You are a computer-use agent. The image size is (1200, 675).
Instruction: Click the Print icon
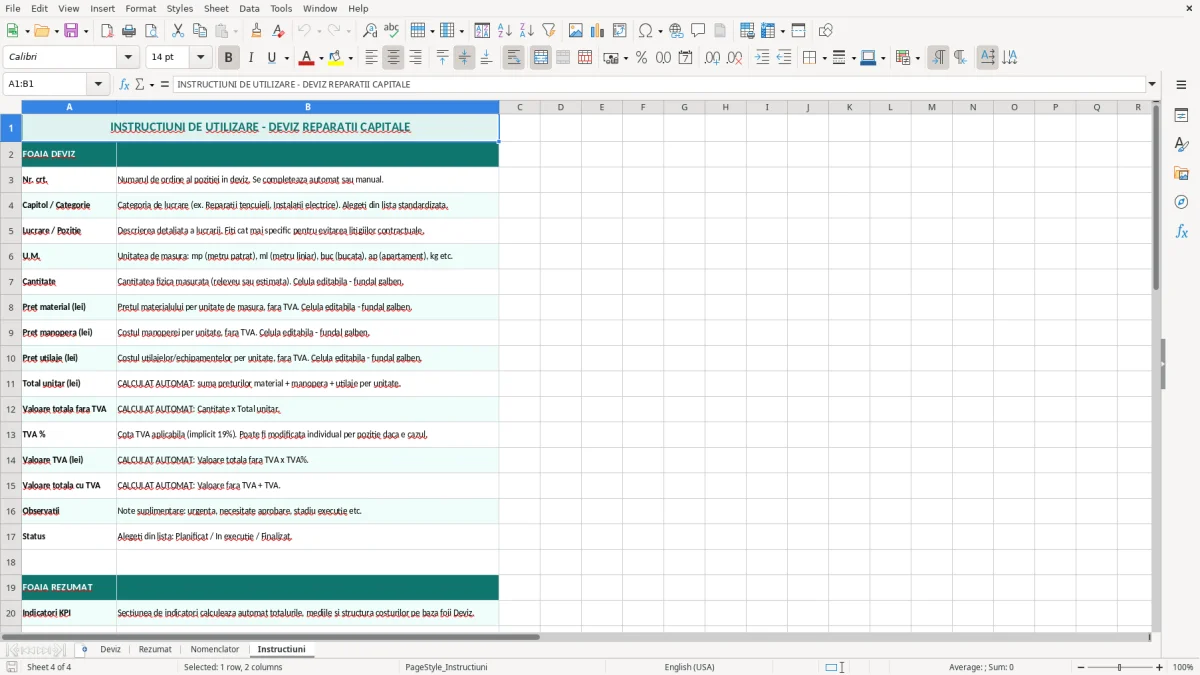[x=129, y=31]
